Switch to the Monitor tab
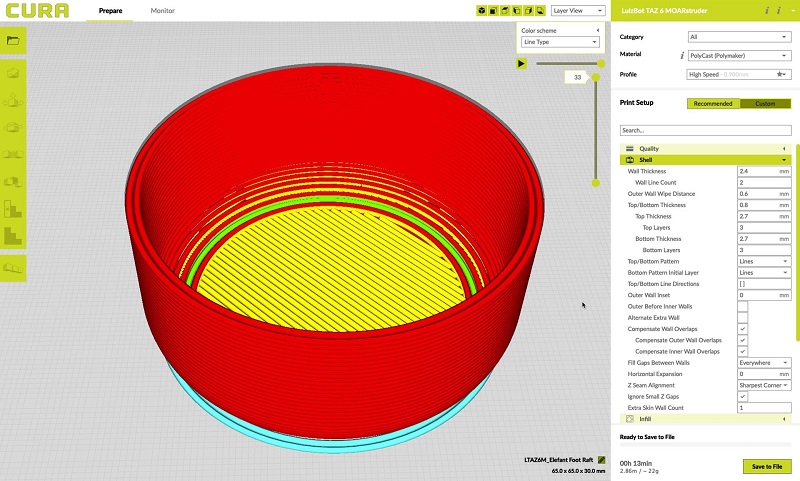This screenshot has height=481, width=800. point(162,11)
